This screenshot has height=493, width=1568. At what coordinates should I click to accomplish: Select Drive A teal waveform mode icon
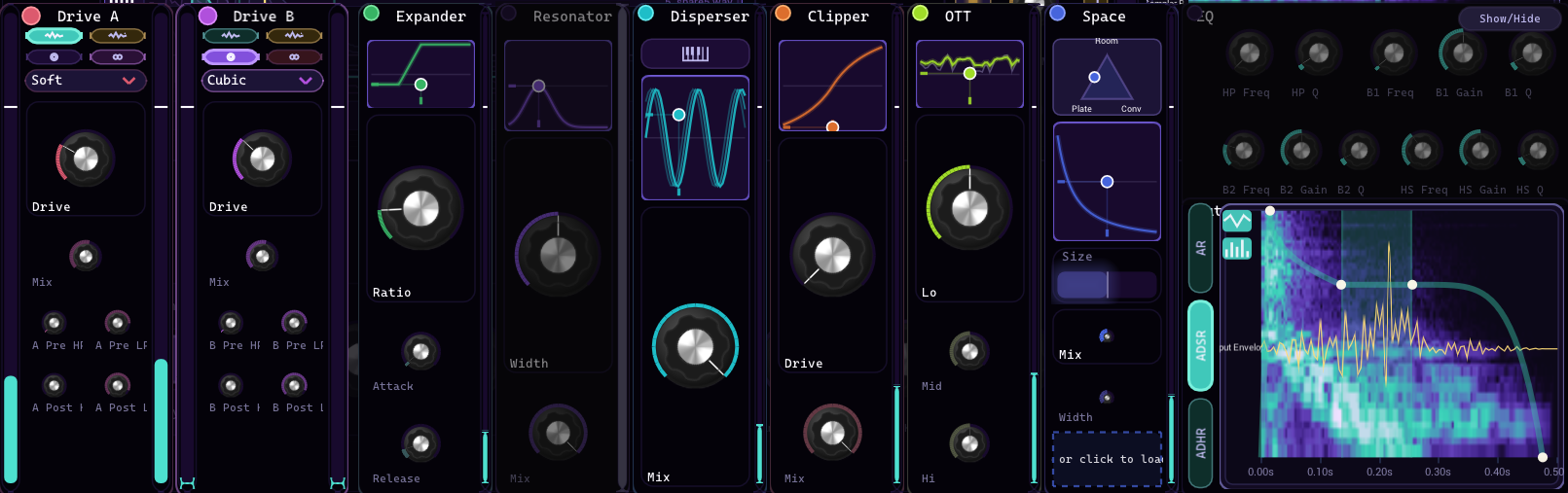coord(54,36)
